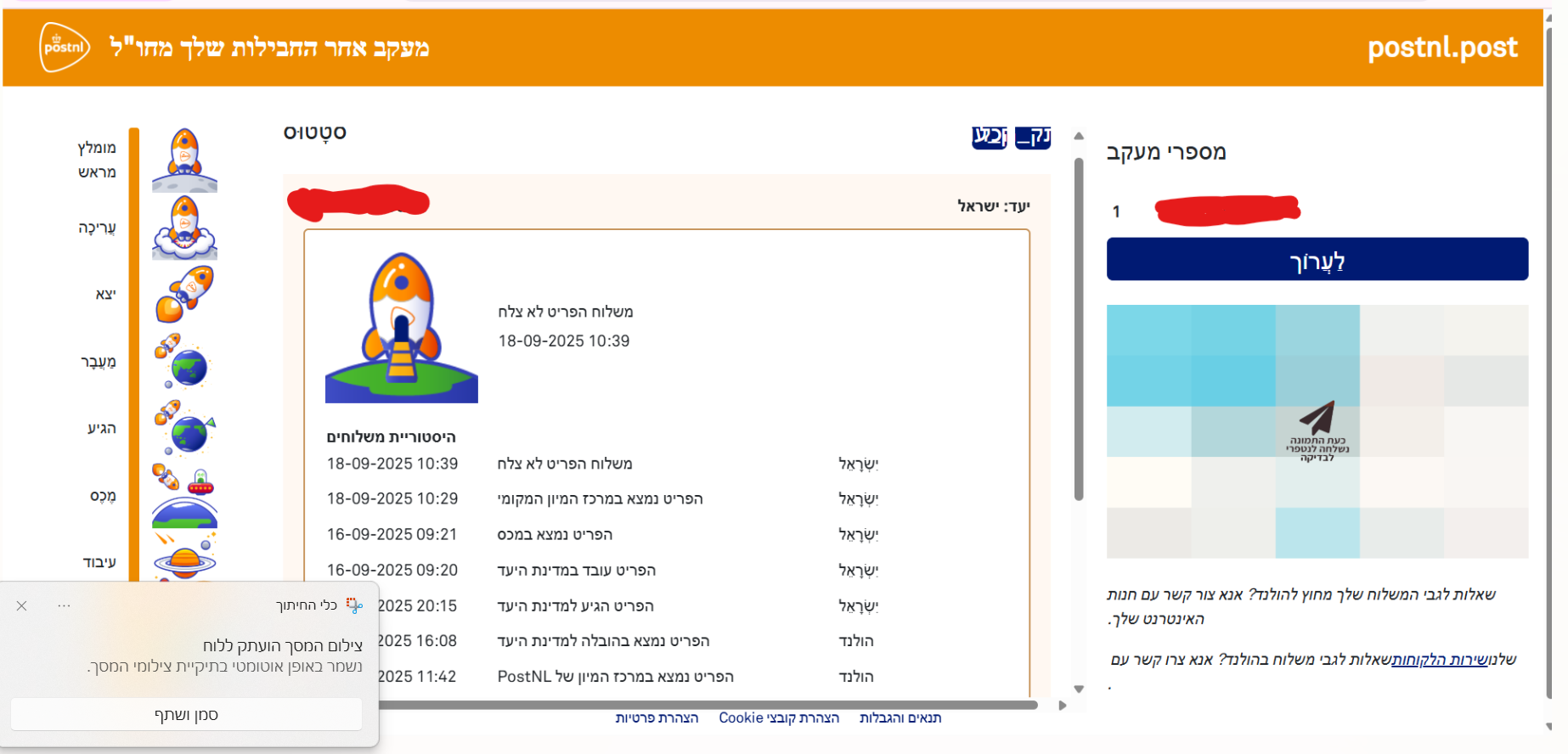The height and width of the screenshot is (754, 1568).
Task: Click the rocket launching from clouds 'עריכה' icon
Action: pos(184,228)
